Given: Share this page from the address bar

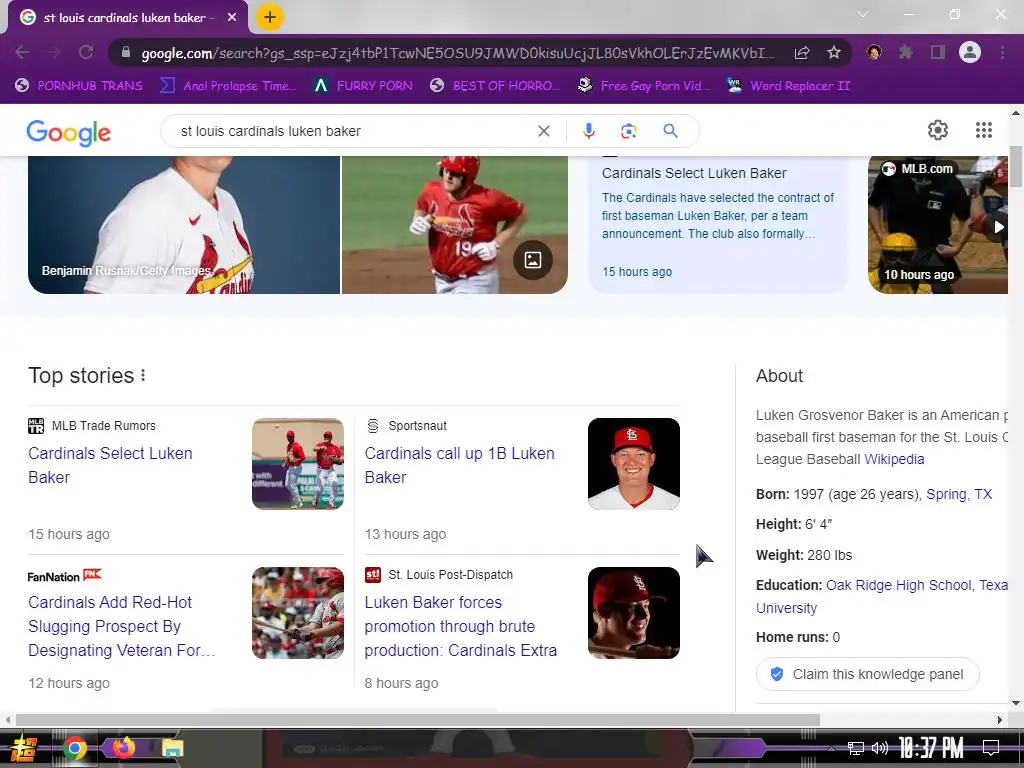Looking at the screenshot, I should (802, 52).
